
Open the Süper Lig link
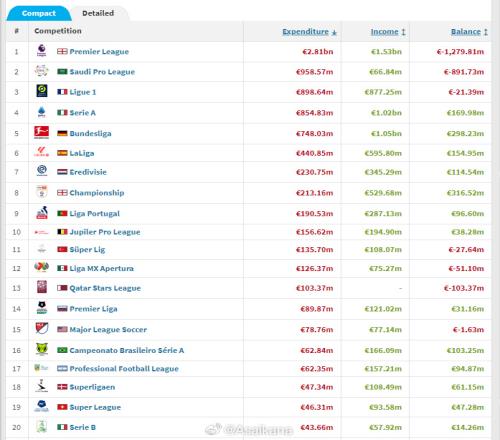[87, 250]
